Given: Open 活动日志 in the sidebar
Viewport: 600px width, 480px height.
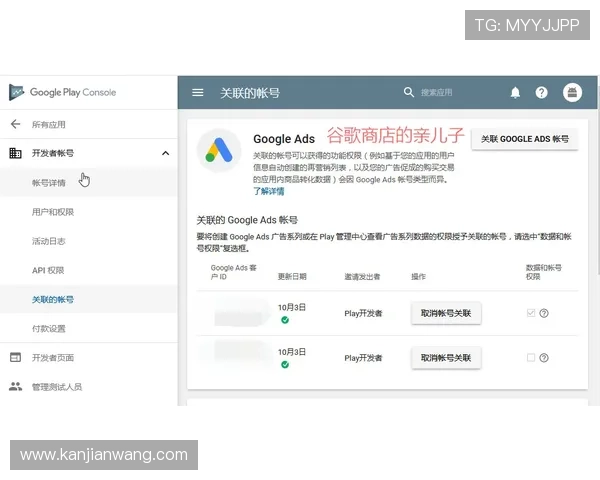Looking at the screenshot, I should point(49,241).
